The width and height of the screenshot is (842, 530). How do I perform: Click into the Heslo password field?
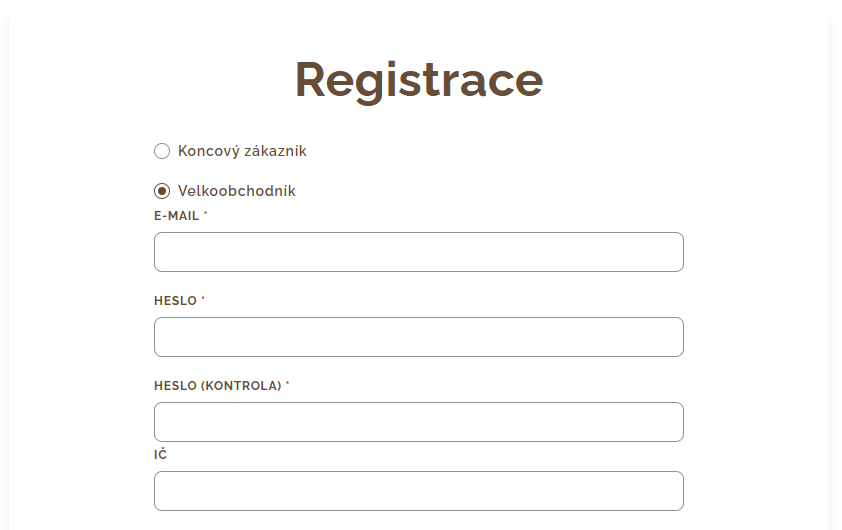[x=418, y=337]
